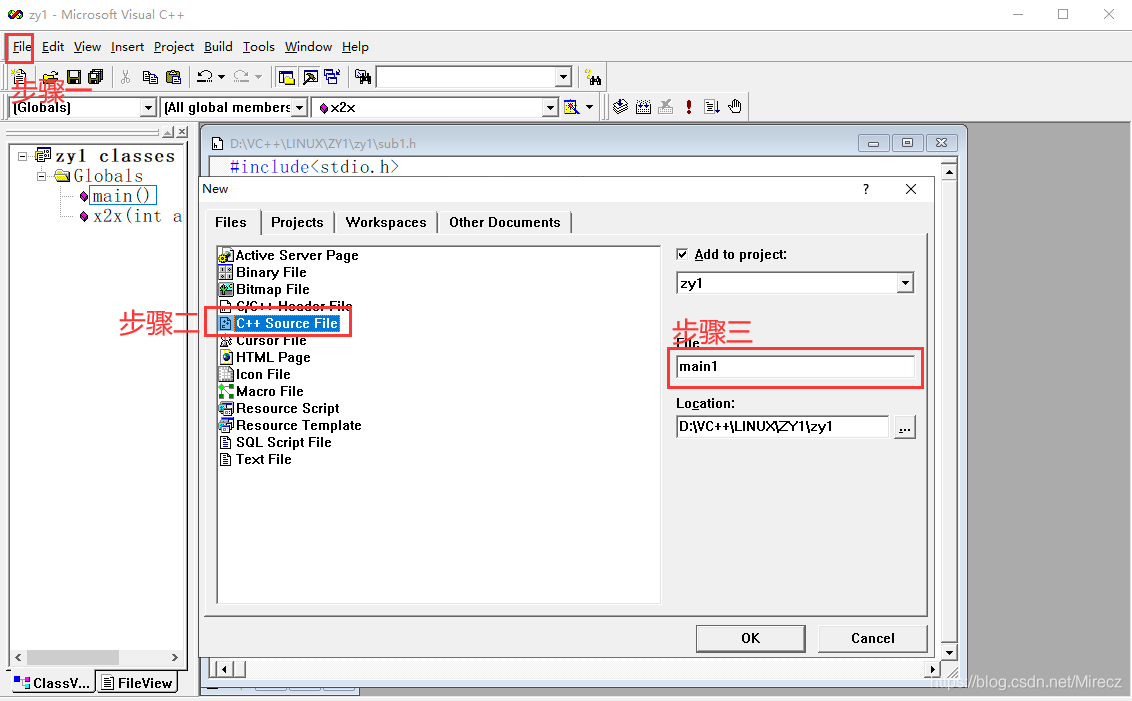Click the Find in Files icon

click(x=363, y=77)
